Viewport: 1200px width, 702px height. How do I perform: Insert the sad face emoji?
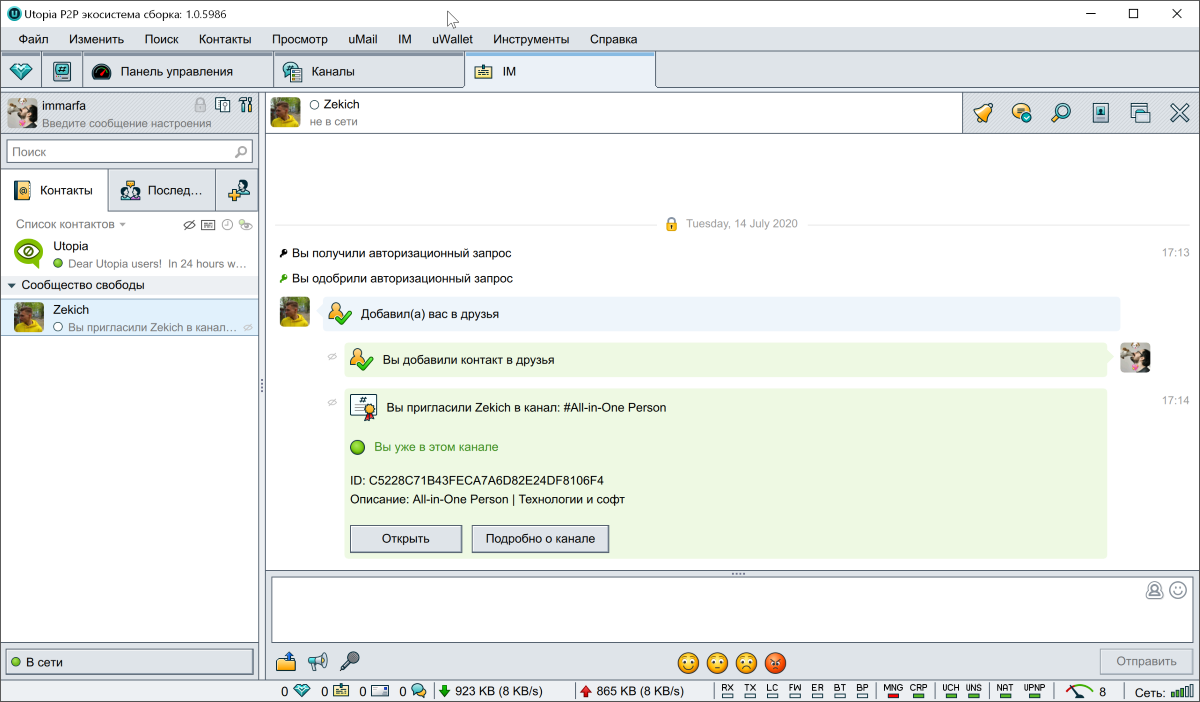[x=746, y=662]
